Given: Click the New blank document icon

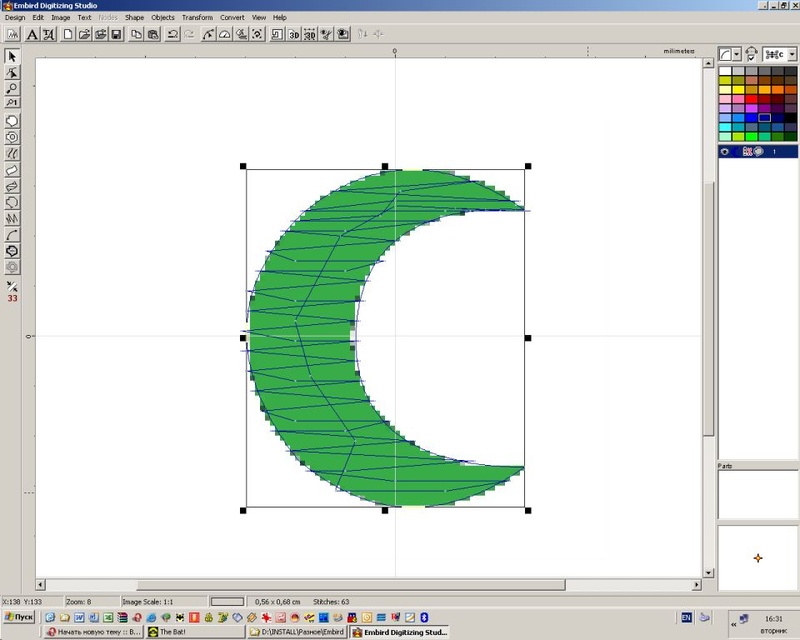Looking at the screenshot, I should coord(68,35).
